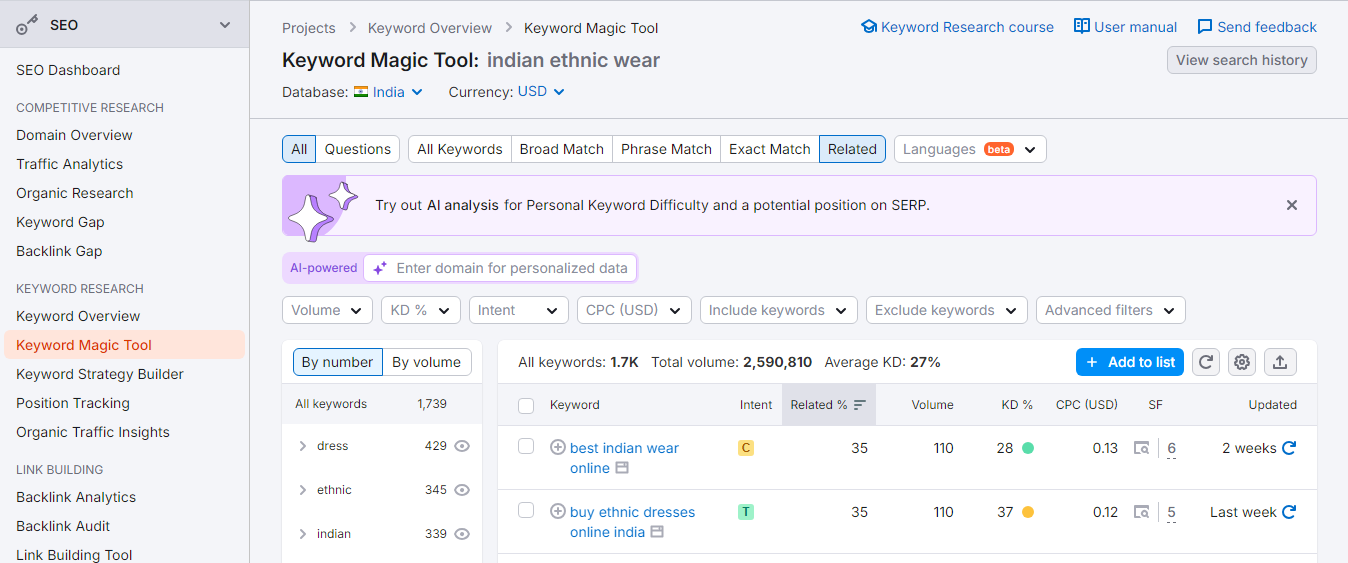Open the Intent filter dropdown
1348x563 pixels.
click(519, 310)
